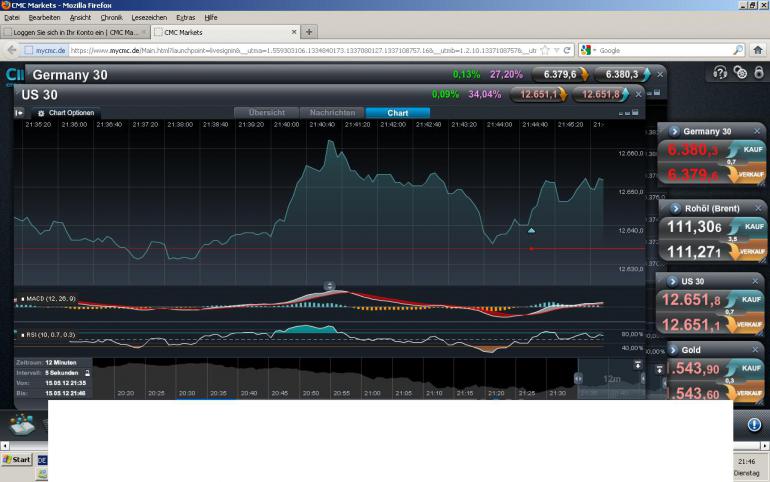Click US 30 header buy price 12.651,8

601,94
